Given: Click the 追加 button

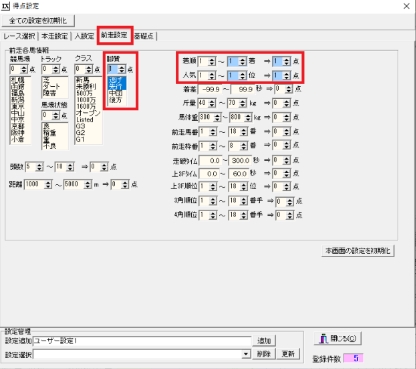Looking at the screenshot, I should (x=264, y=341).
